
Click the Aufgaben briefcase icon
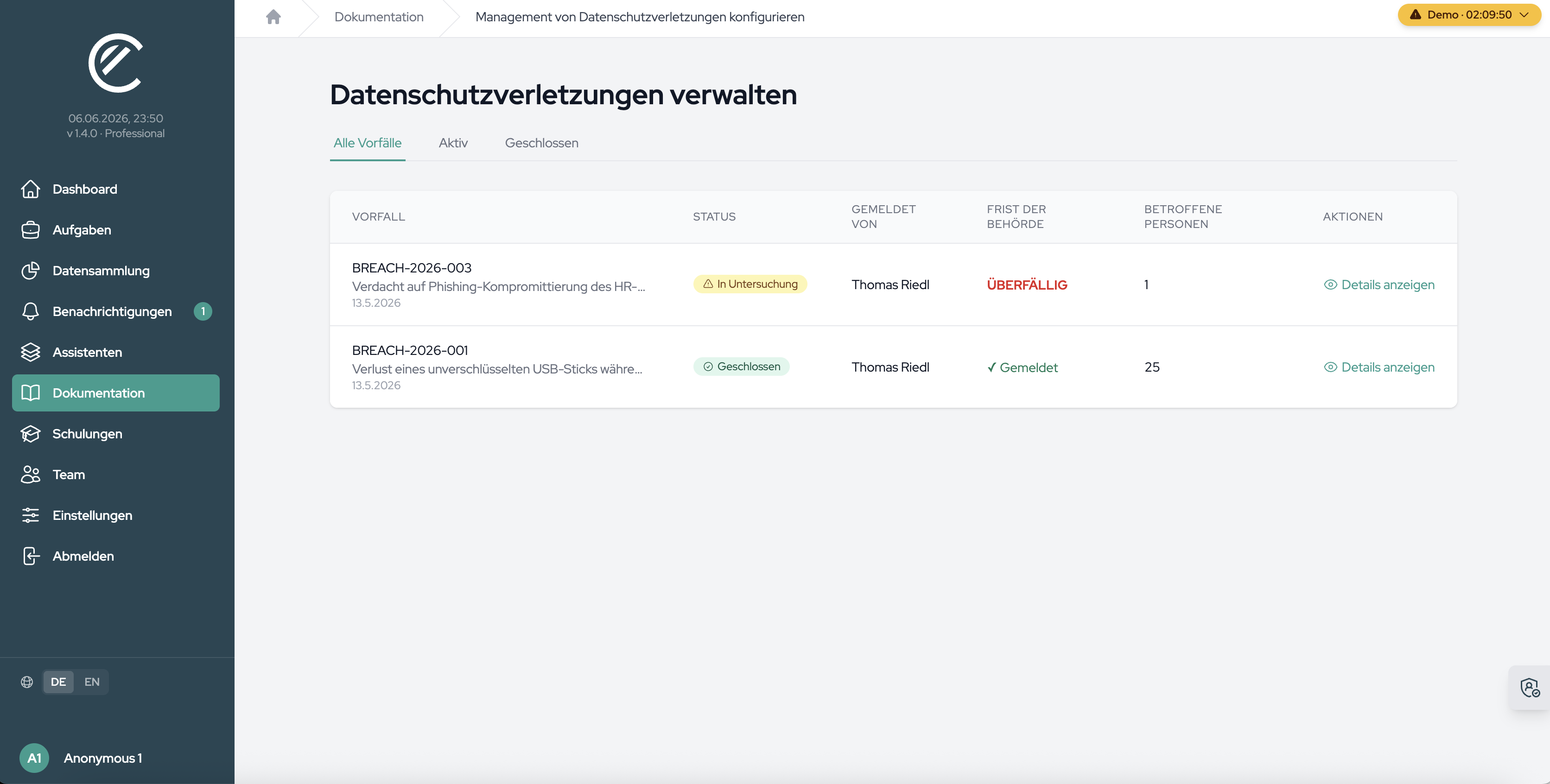(30, 230)
